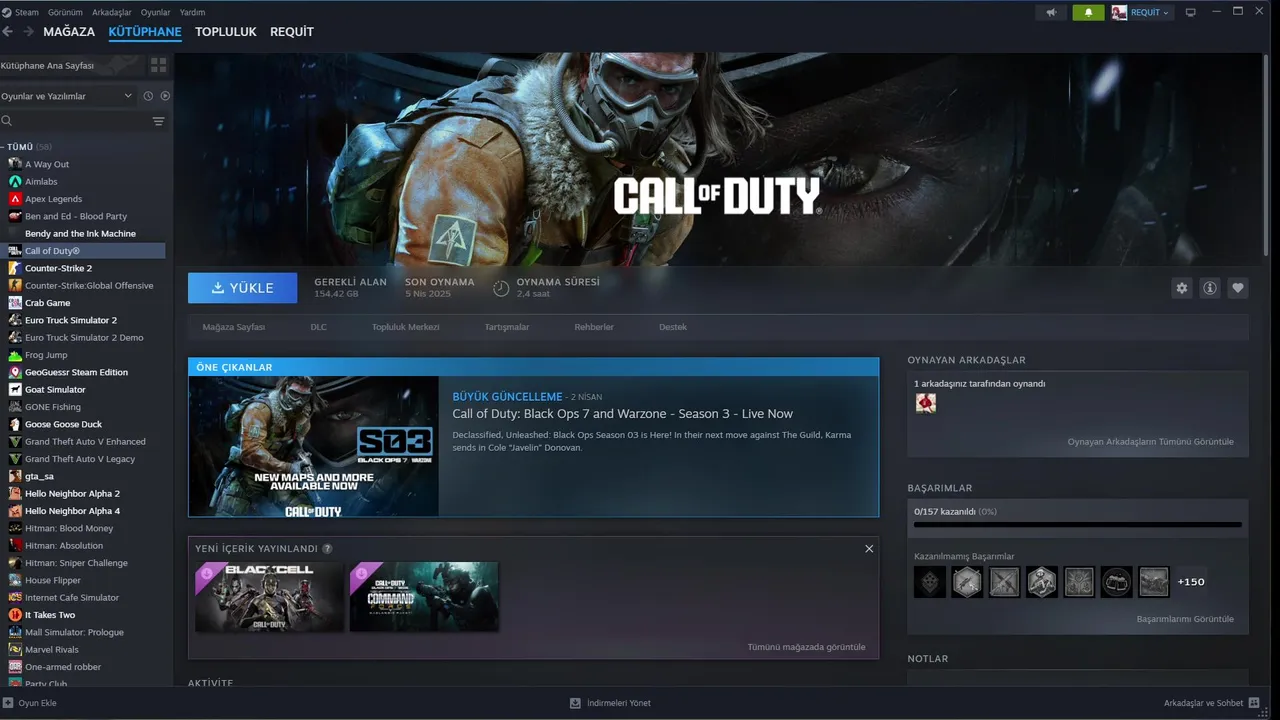The width and height of the screenshot is (1280, 720).
Task: Click the back navigation arrow
Action: coord(8,32)
